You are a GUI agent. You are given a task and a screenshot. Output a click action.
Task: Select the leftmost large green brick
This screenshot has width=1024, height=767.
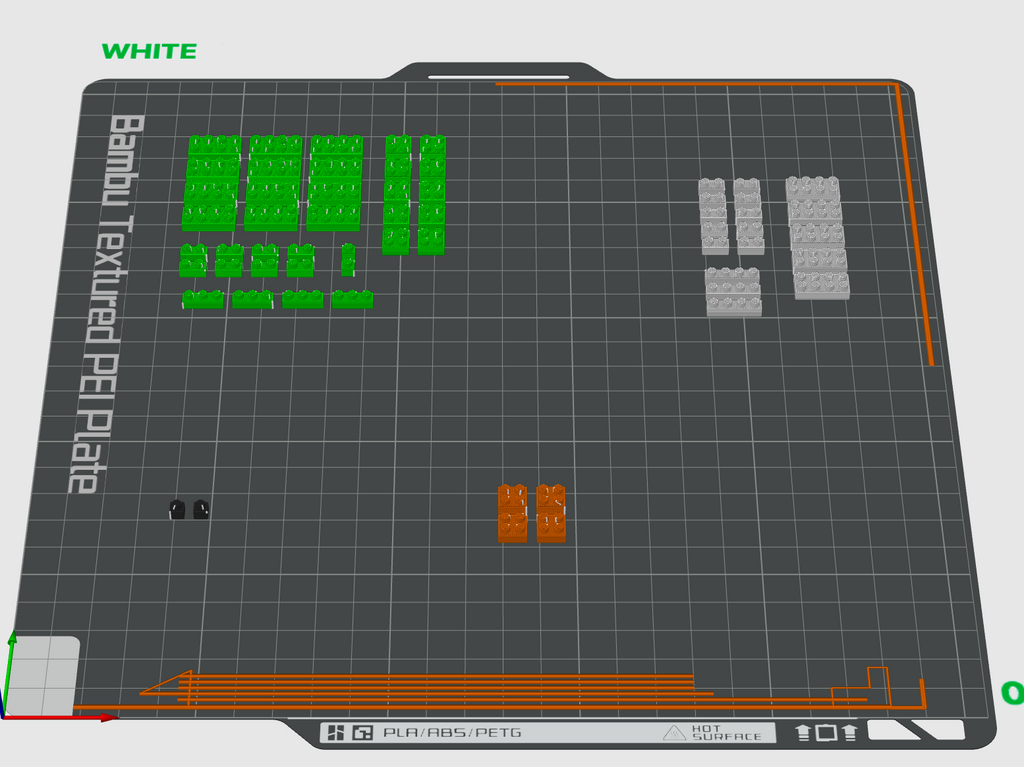pyautogui.click(x=211, y=184)
